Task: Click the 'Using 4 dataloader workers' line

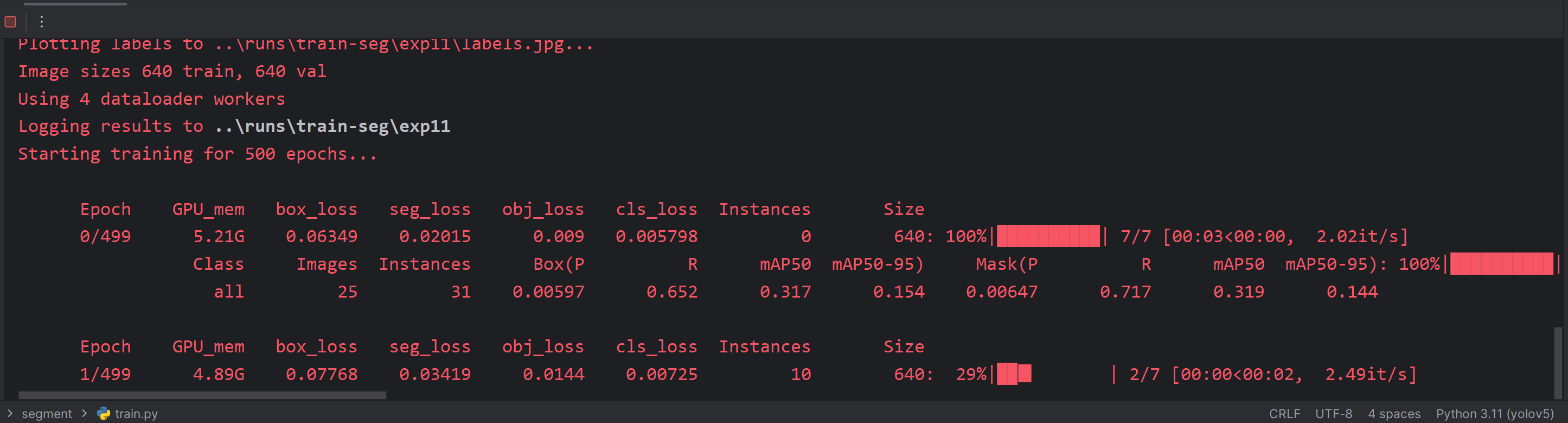Action: point(151,99)
